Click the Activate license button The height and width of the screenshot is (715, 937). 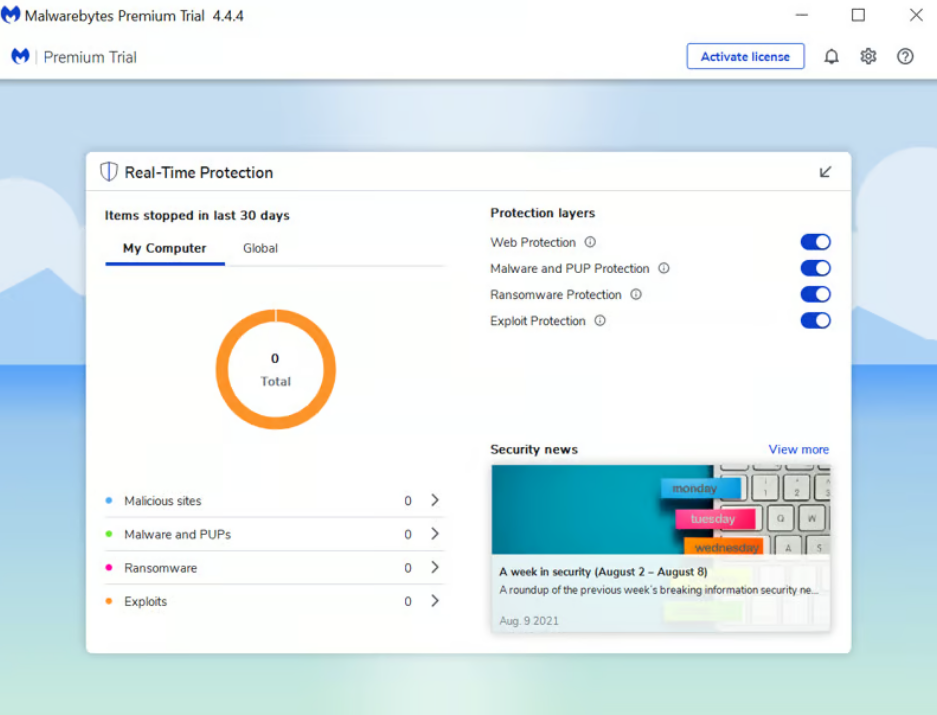745,57
